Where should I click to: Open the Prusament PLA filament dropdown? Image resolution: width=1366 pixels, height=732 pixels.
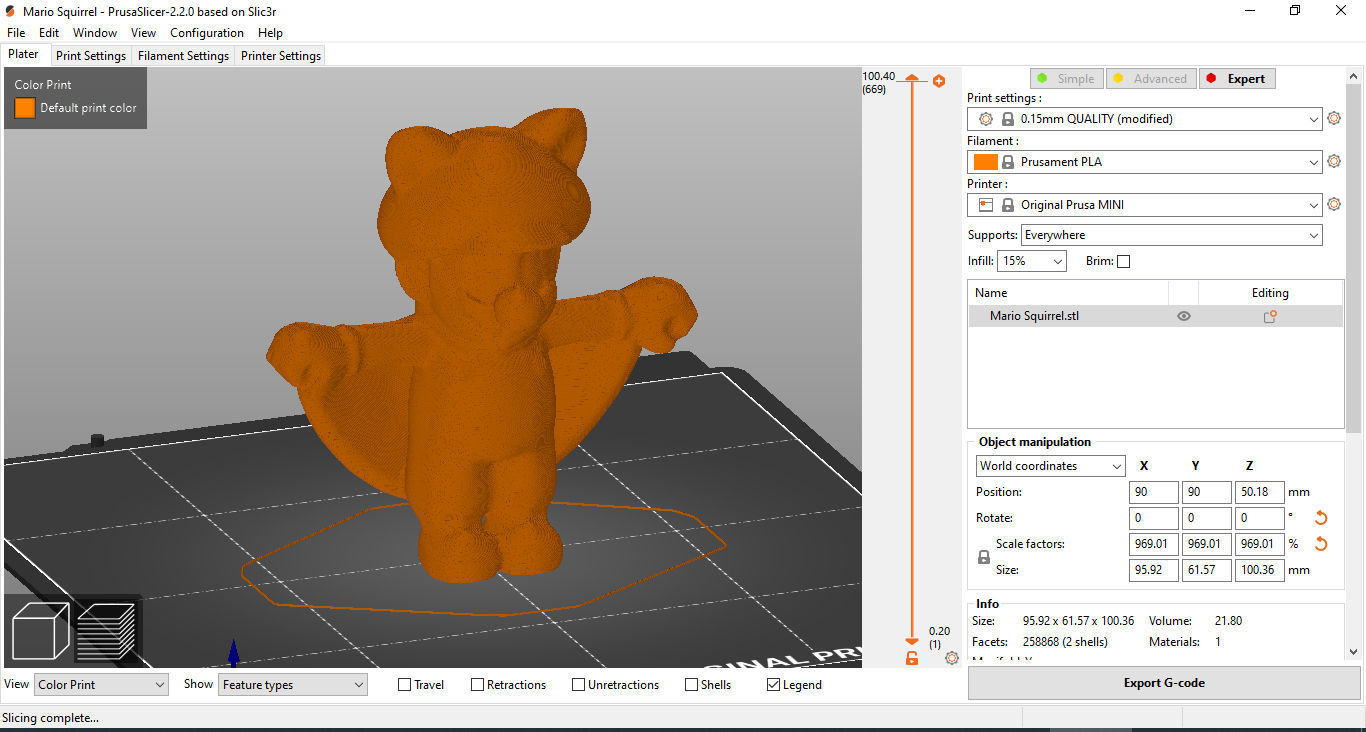[x=1145, y=162]
